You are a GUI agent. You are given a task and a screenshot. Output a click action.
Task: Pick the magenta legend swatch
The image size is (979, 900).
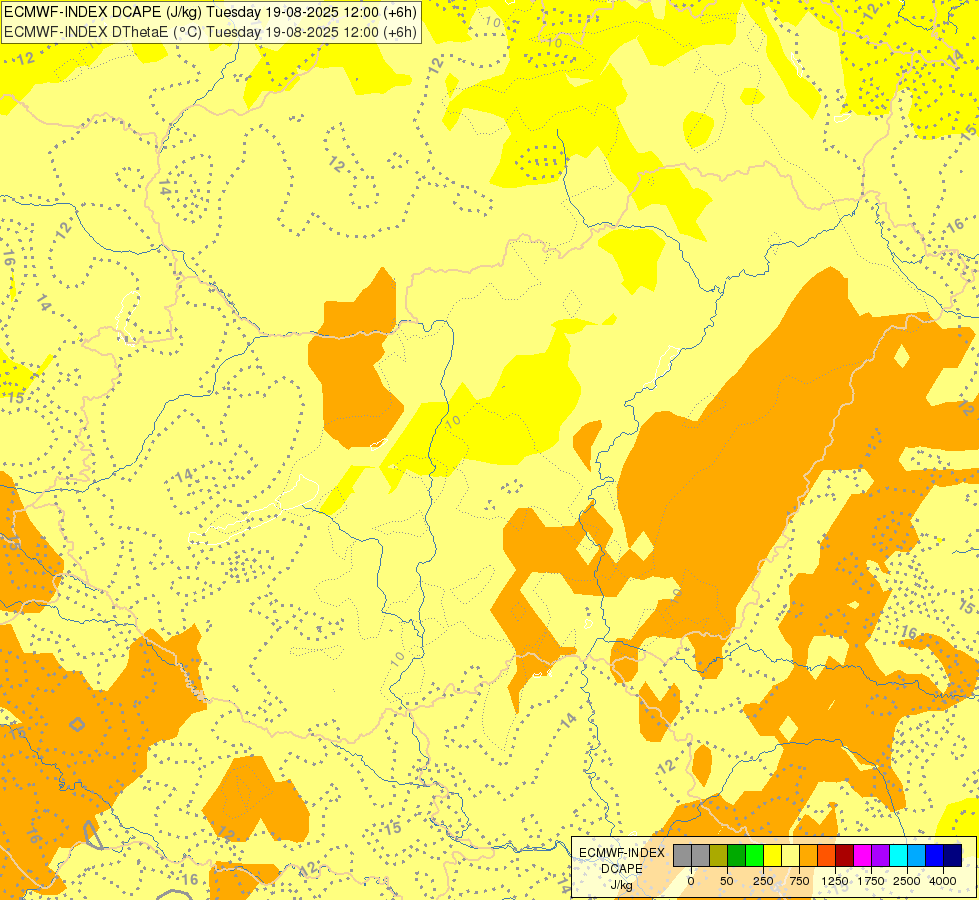tap(863, 856)
